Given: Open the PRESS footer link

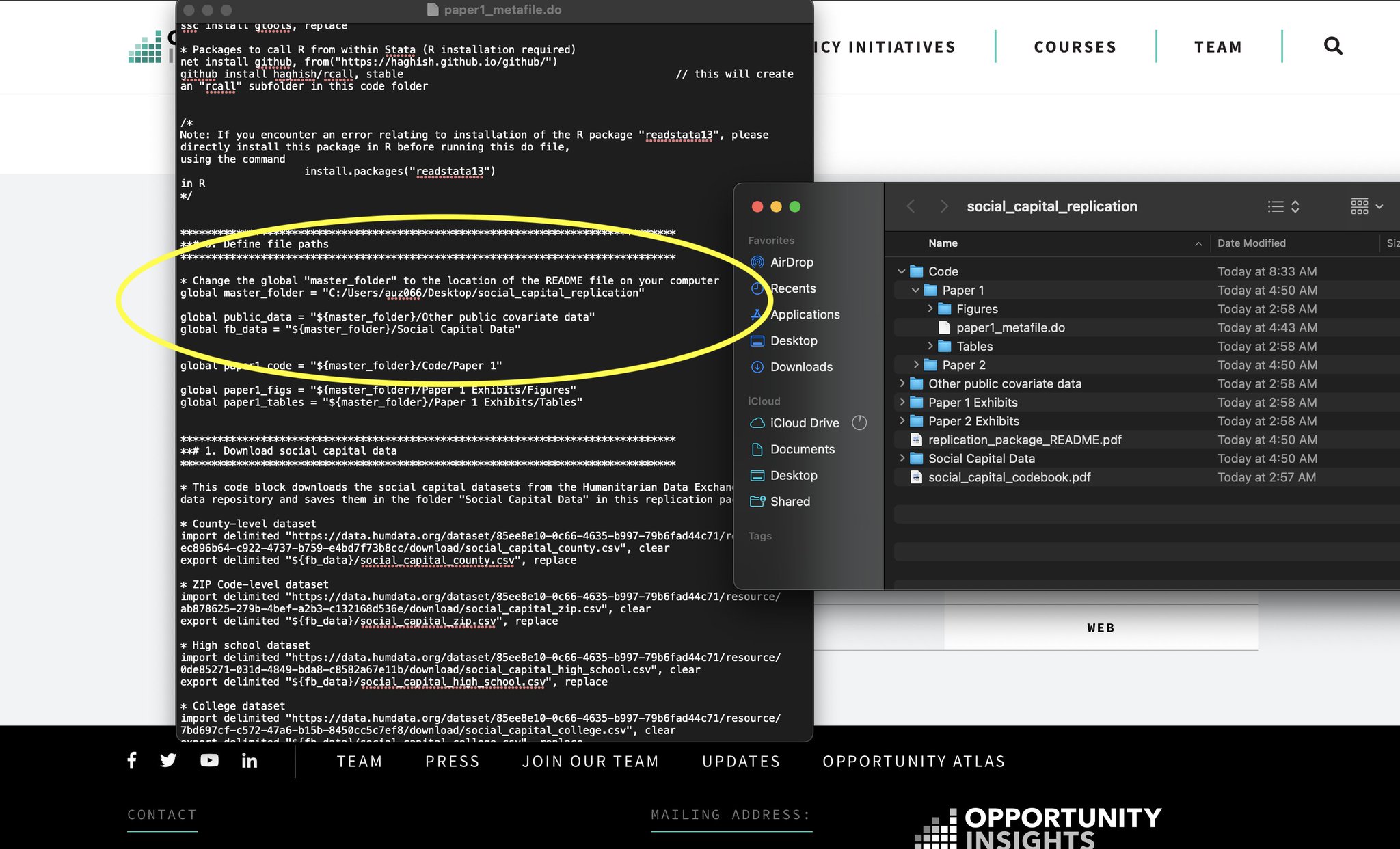Looking at the screenshot, I should (x=453, y=762).
